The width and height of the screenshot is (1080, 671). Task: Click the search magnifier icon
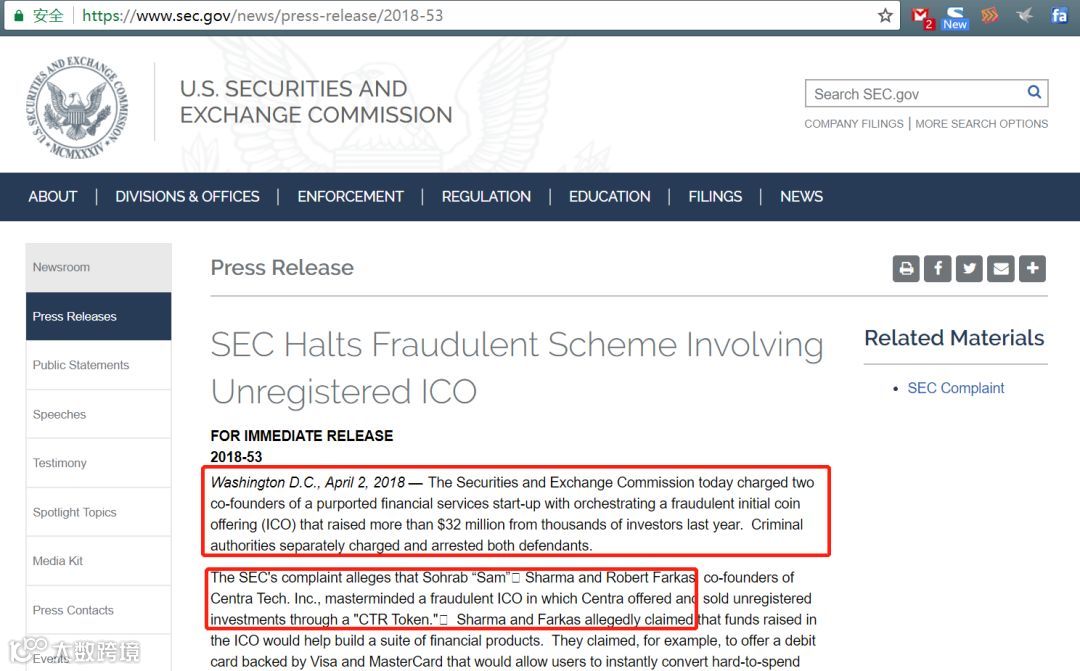tap(1034, 93)
